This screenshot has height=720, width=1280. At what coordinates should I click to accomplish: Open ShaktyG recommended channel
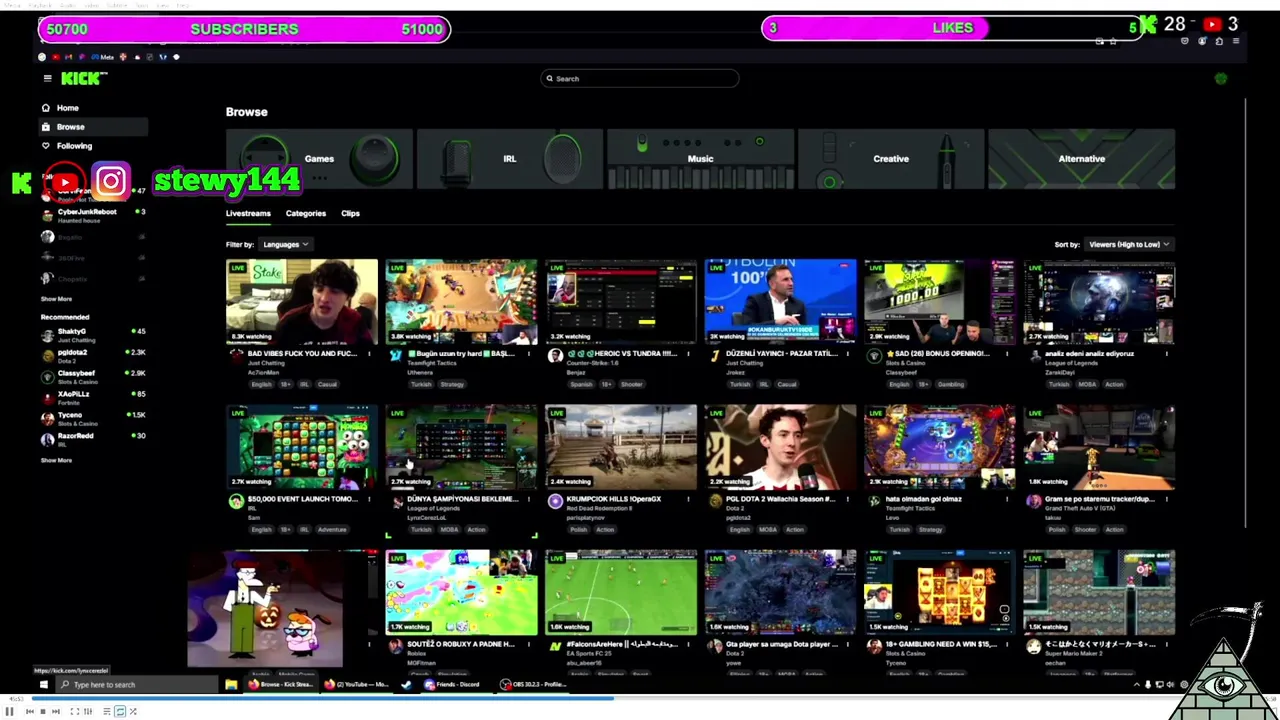[x=93, y=335]
